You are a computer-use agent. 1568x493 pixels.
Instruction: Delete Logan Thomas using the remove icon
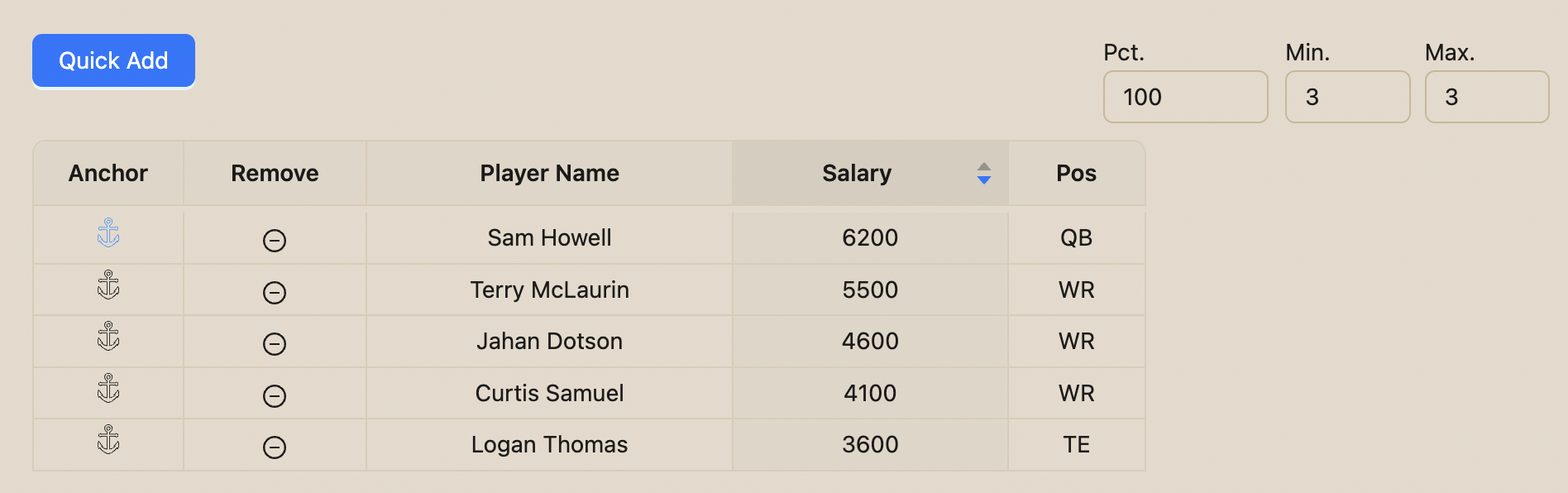275,448
